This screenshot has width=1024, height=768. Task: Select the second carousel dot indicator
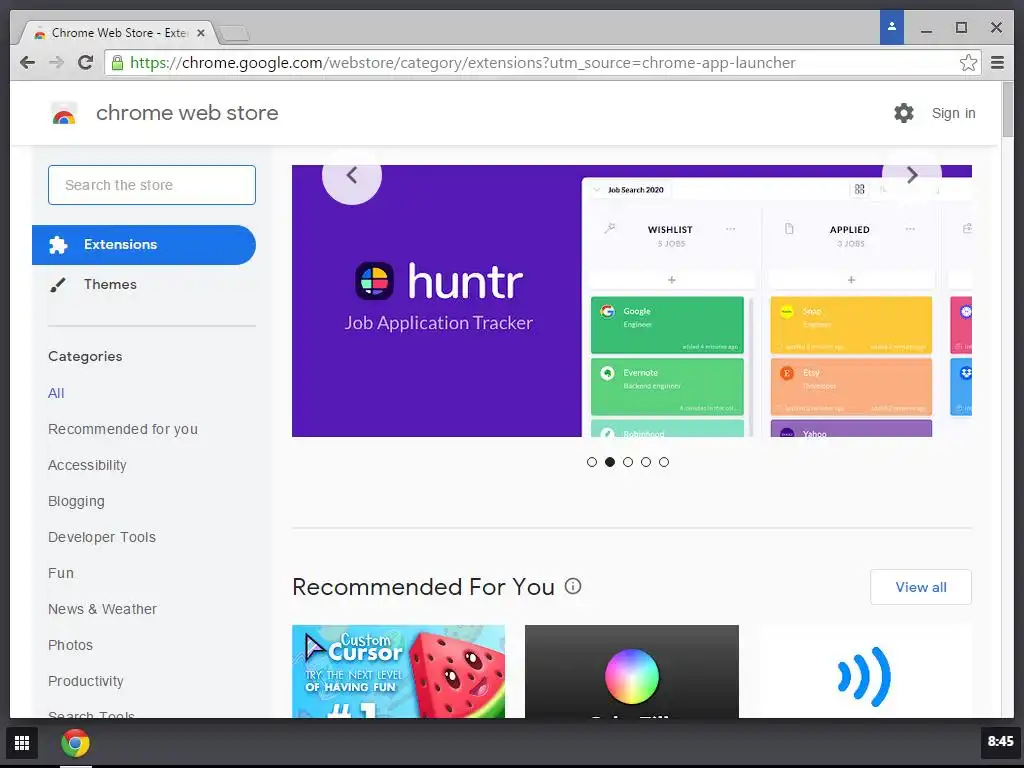pos(610,462)
